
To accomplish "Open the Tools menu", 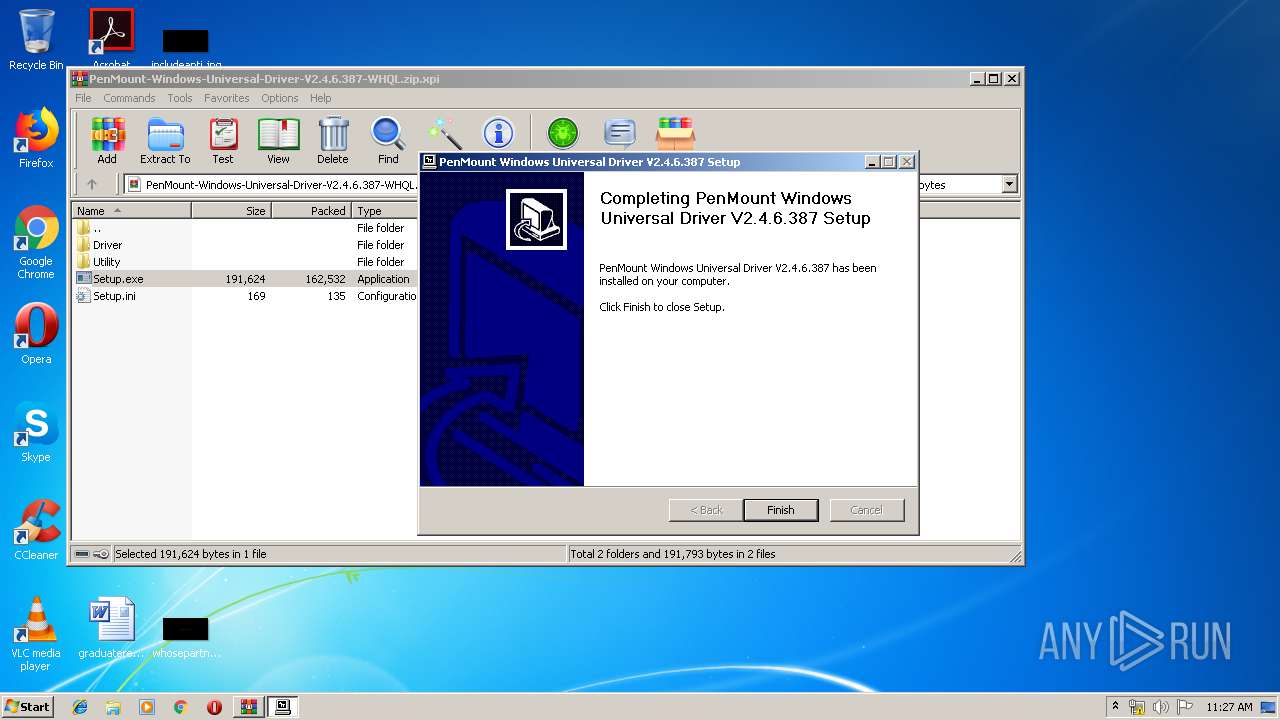I will pyautogui.click(x=180, y=98).
